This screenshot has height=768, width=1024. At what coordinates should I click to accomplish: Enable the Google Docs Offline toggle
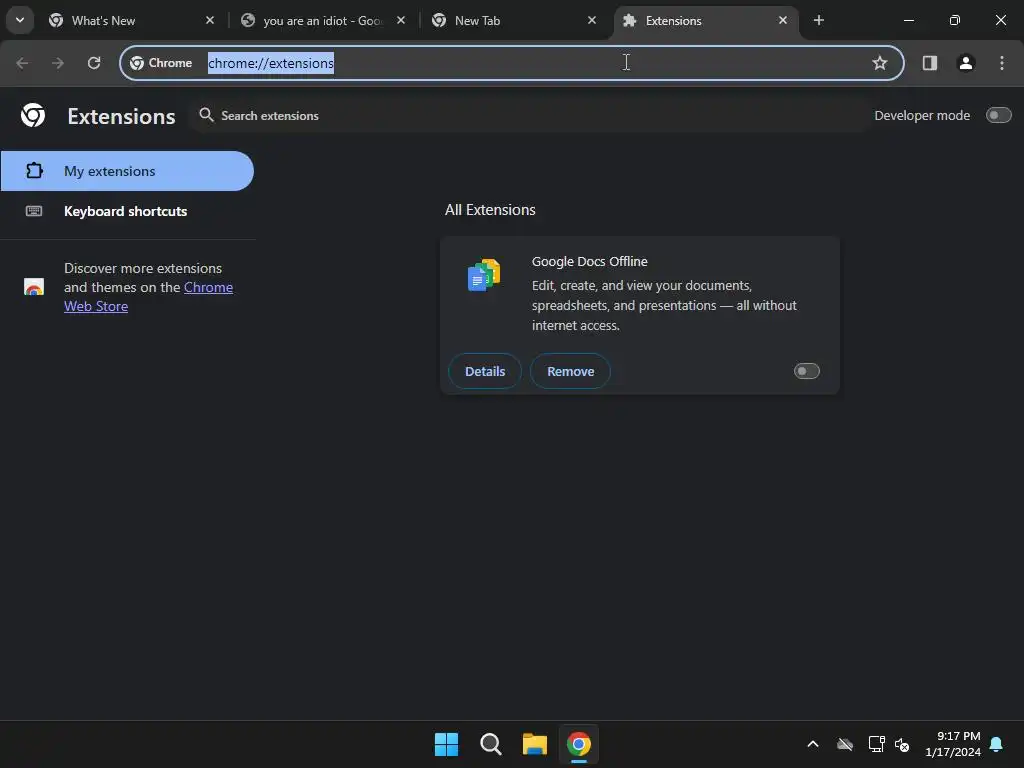pos(807,371)
